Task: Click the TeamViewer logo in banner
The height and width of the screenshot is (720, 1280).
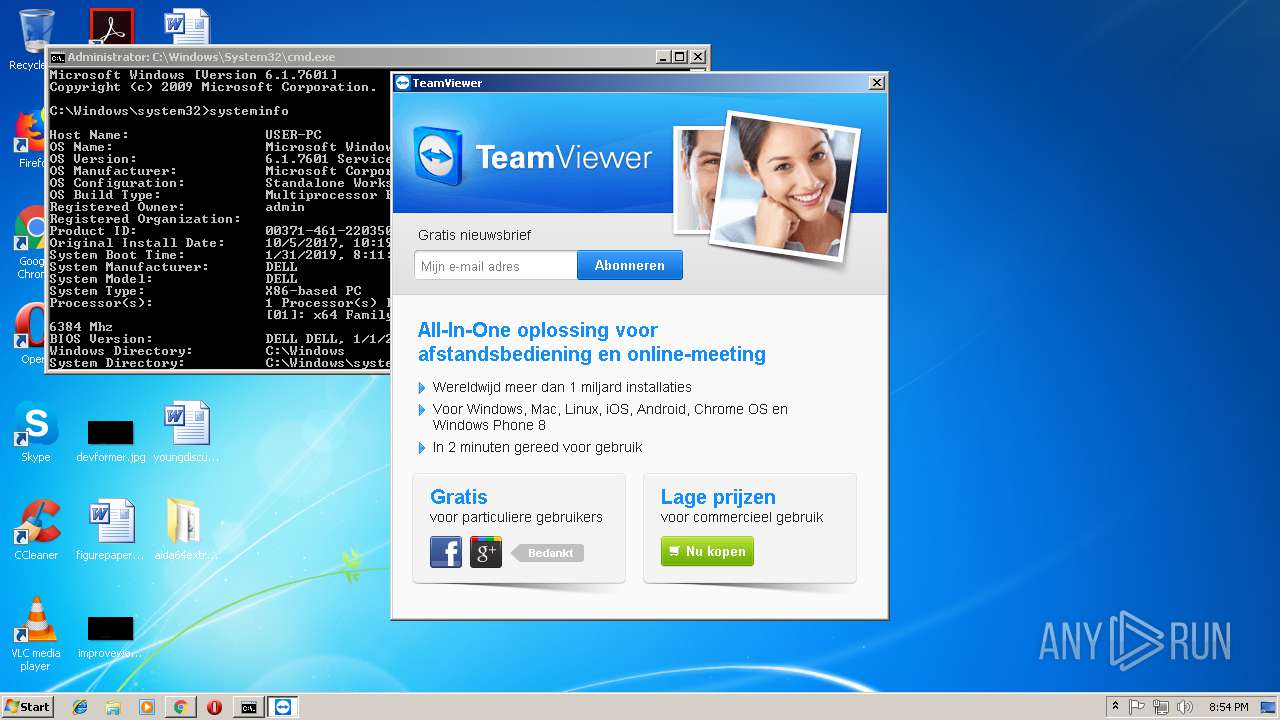Action: click(533, 157)
